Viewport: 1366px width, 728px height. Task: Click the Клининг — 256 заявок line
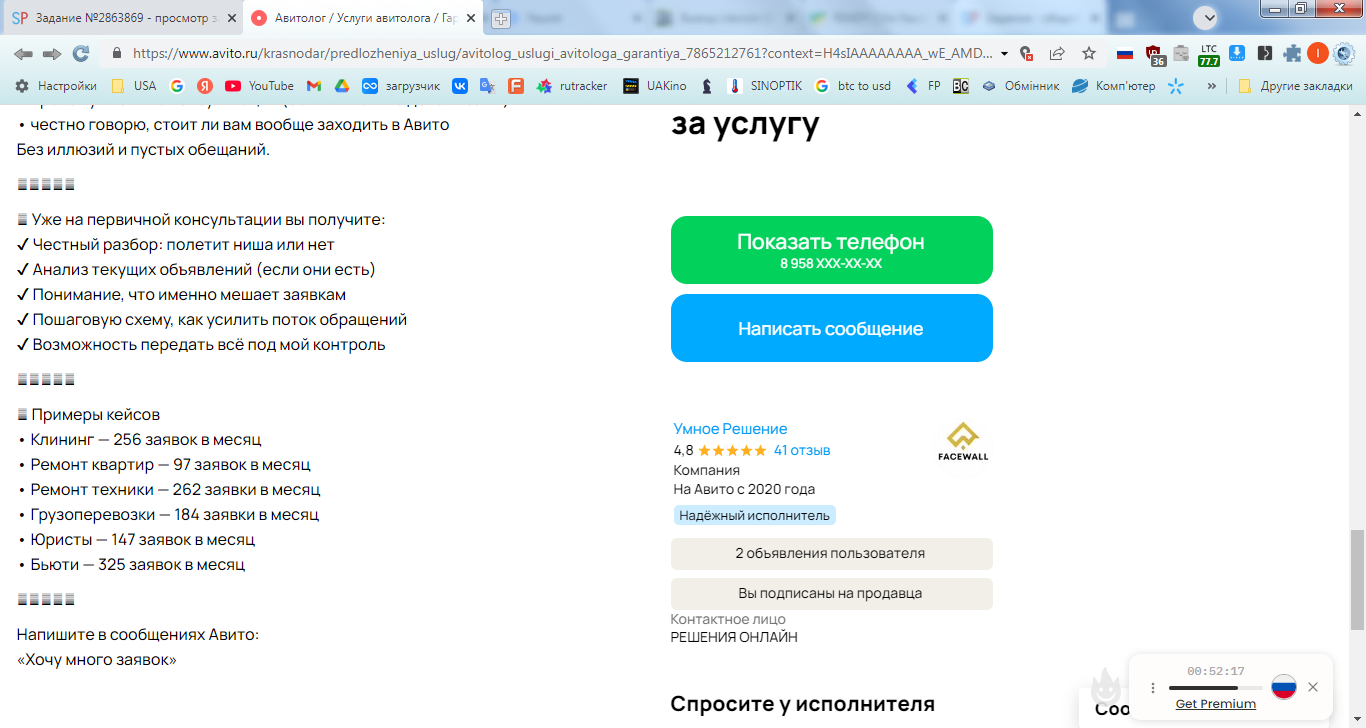click(x=139, y=439)
